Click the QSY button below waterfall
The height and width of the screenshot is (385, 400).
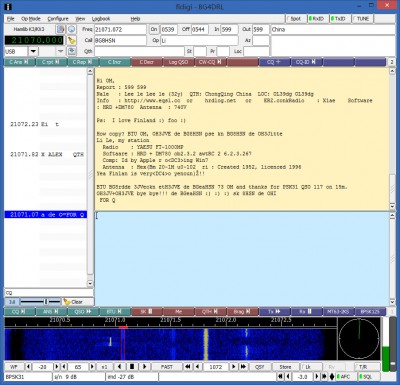[260, 367]
